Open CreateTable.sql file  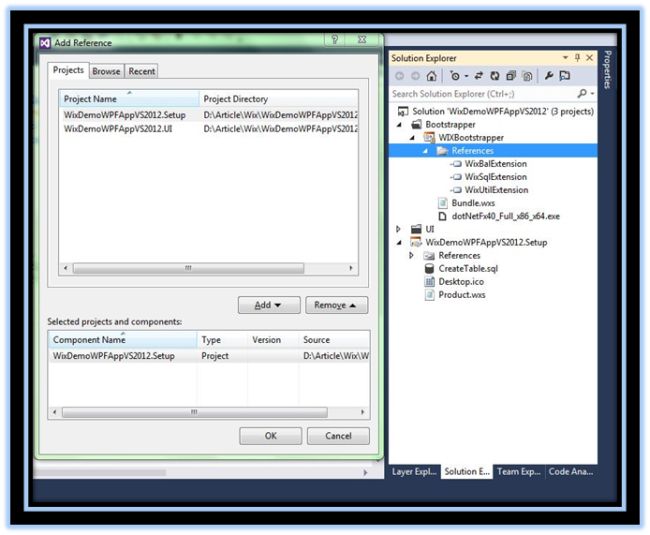click(468, 269)
